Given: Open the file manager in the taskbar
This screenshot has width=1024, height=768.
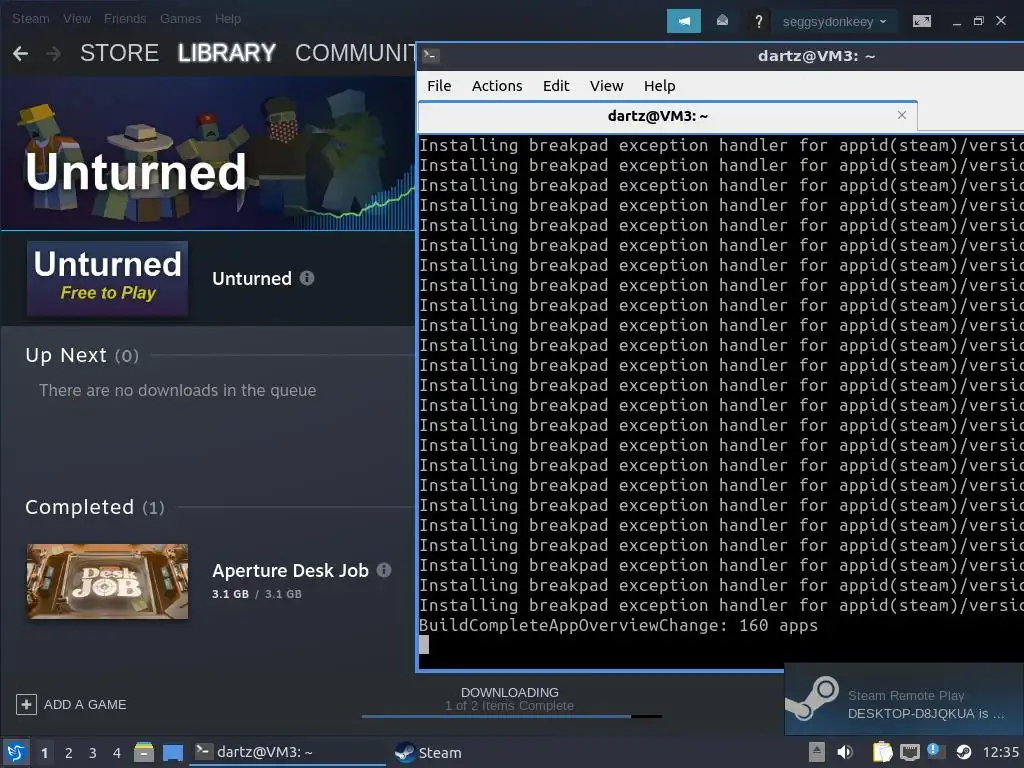Looking at the screenshot, I should (x=144, y=752).
